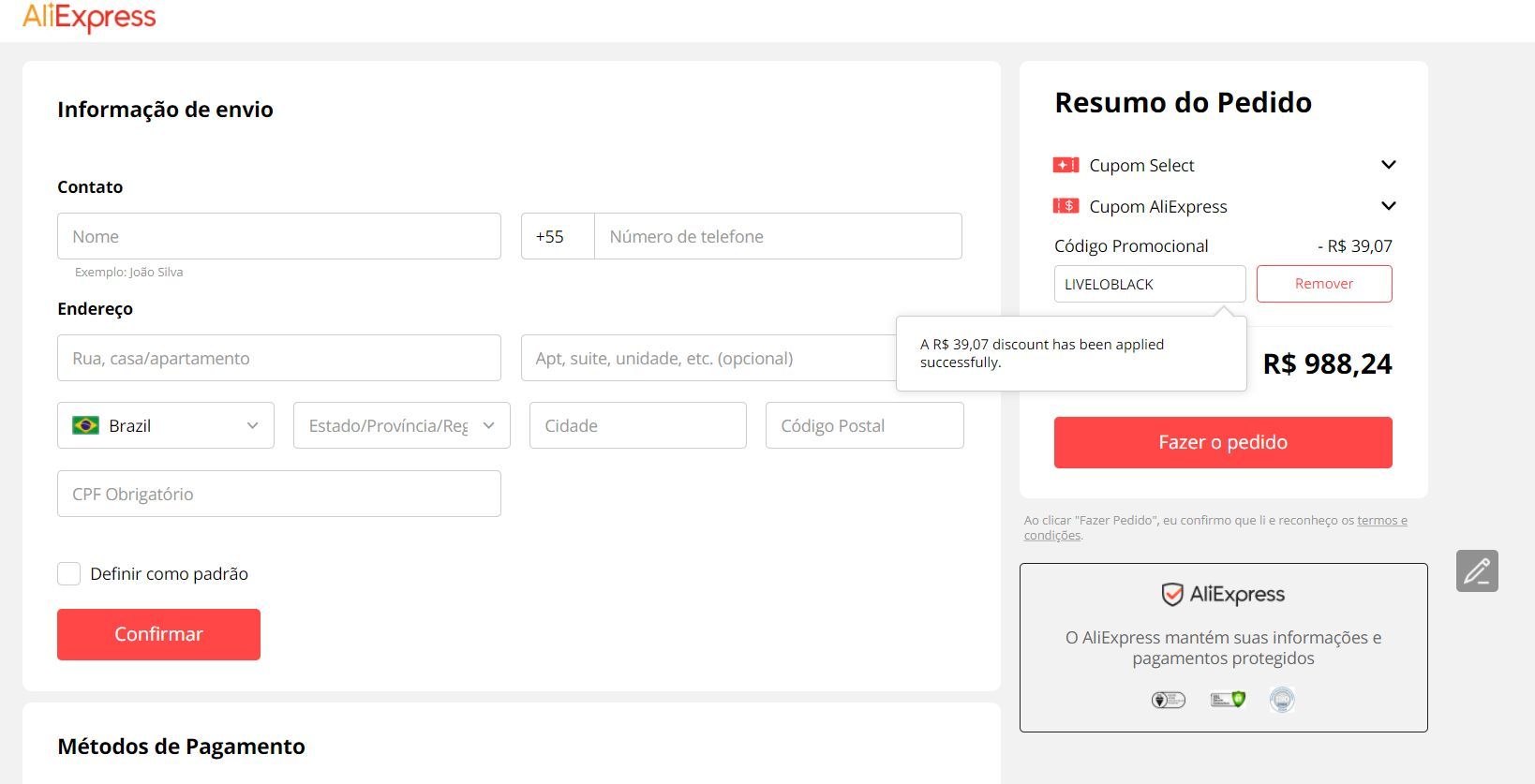This screenshot has width=1535, height=784.
Task: Click the Fazer o pedido button
Action: point(1223,442)
